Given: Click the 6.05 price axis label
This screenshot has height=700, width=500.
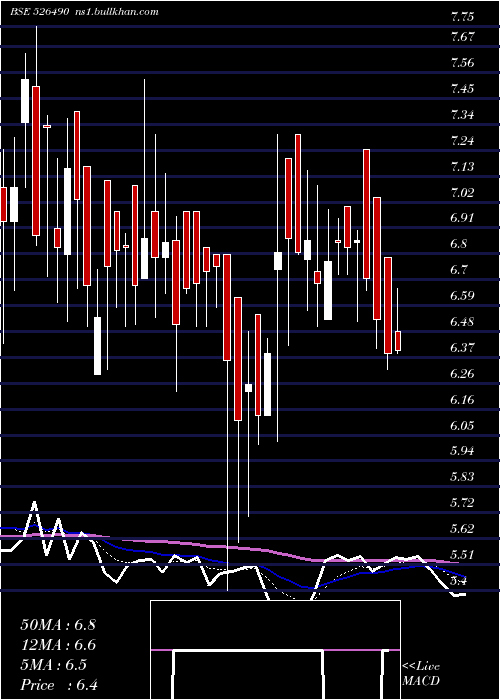Looking at the screenshot, I should pyautogui.click(x=462, y=425).
